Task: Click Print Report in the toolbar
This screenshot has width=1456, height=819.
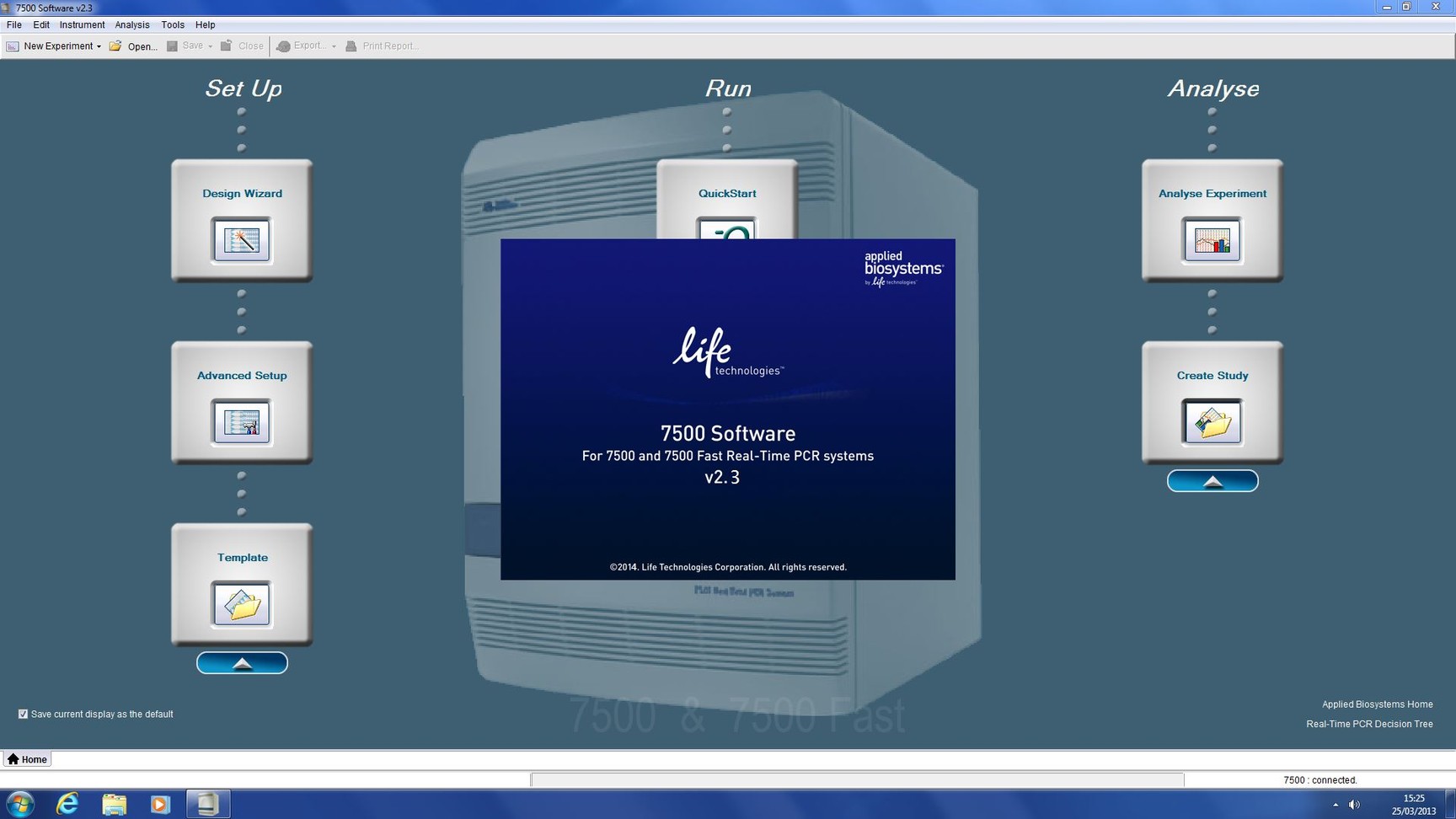Action: [382, 45]
